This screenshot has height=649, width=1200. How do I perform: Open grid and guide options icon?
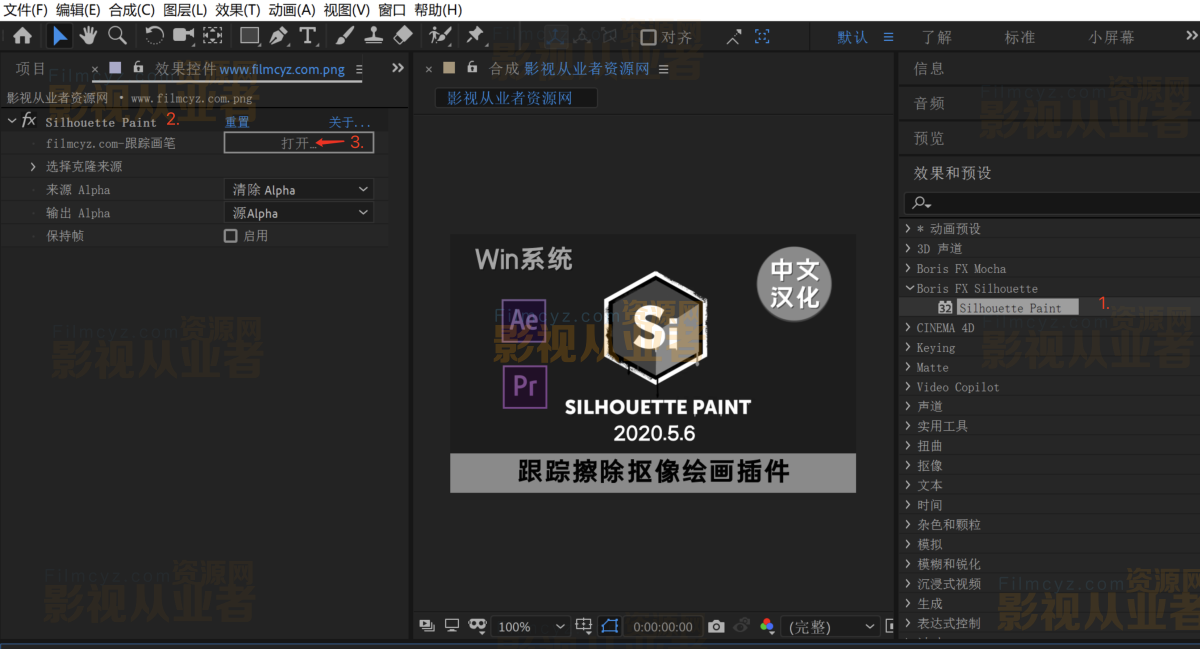(x=584, y=626)
